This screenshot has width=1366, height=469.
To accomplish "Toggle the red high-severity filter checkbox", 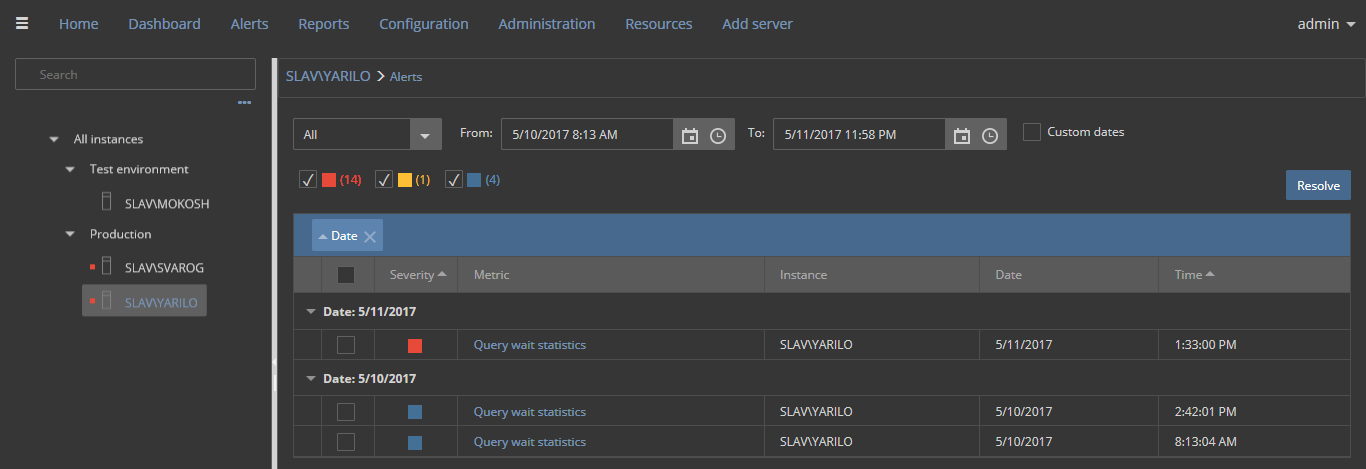I will [308, 180].
